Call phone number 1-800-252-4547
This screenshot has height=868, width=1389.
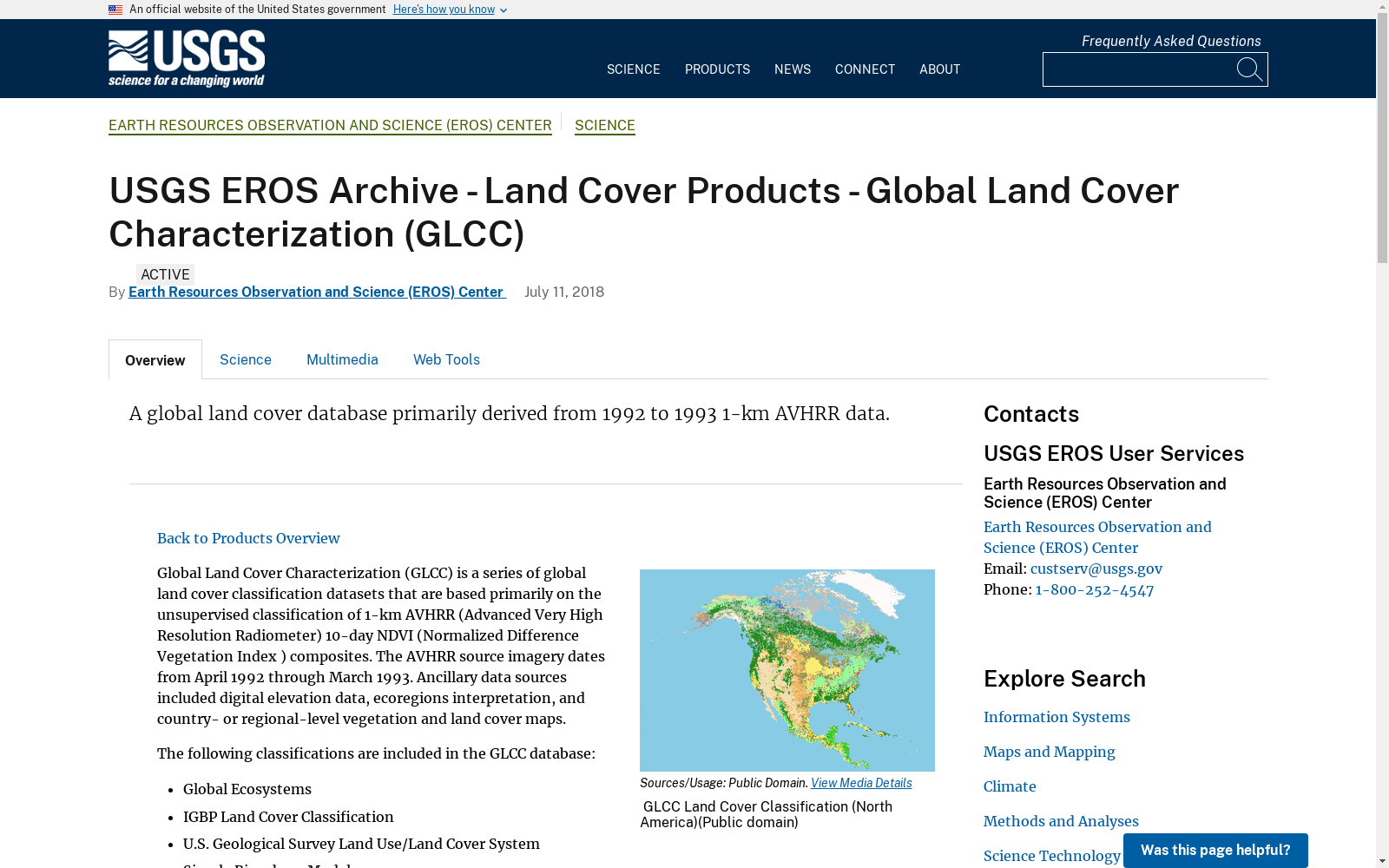(1095, 589)
